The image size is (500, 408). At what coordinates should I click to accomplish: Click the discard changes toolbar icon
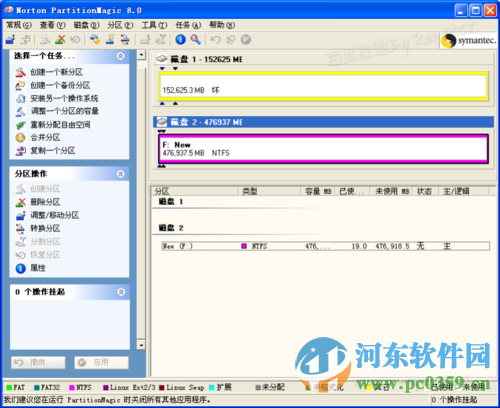[231, 39]
